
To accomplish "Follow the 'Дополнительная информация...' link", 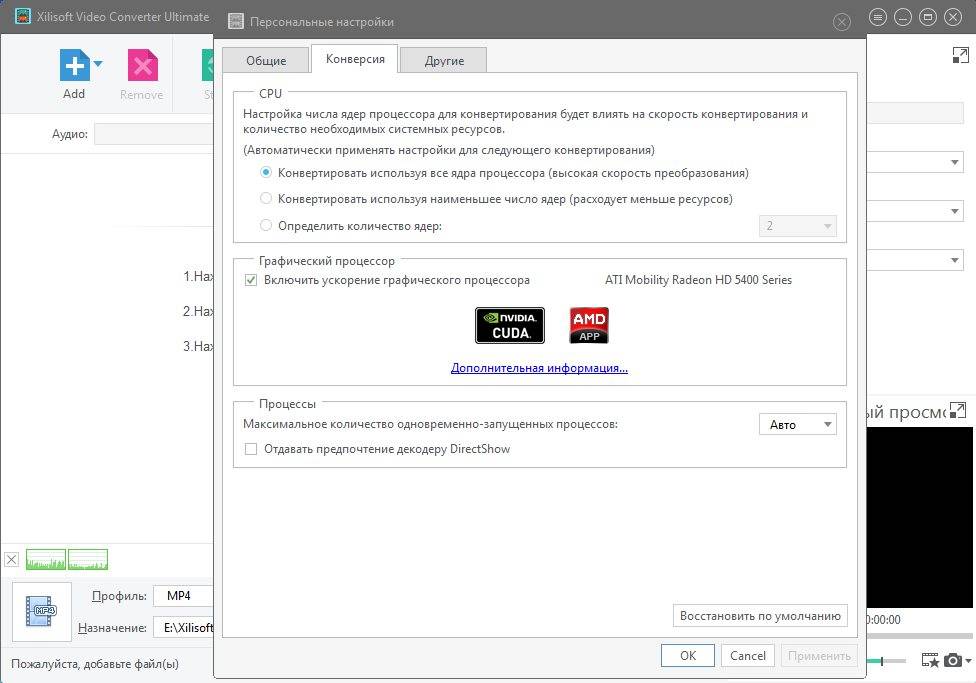I will (539, 368).
